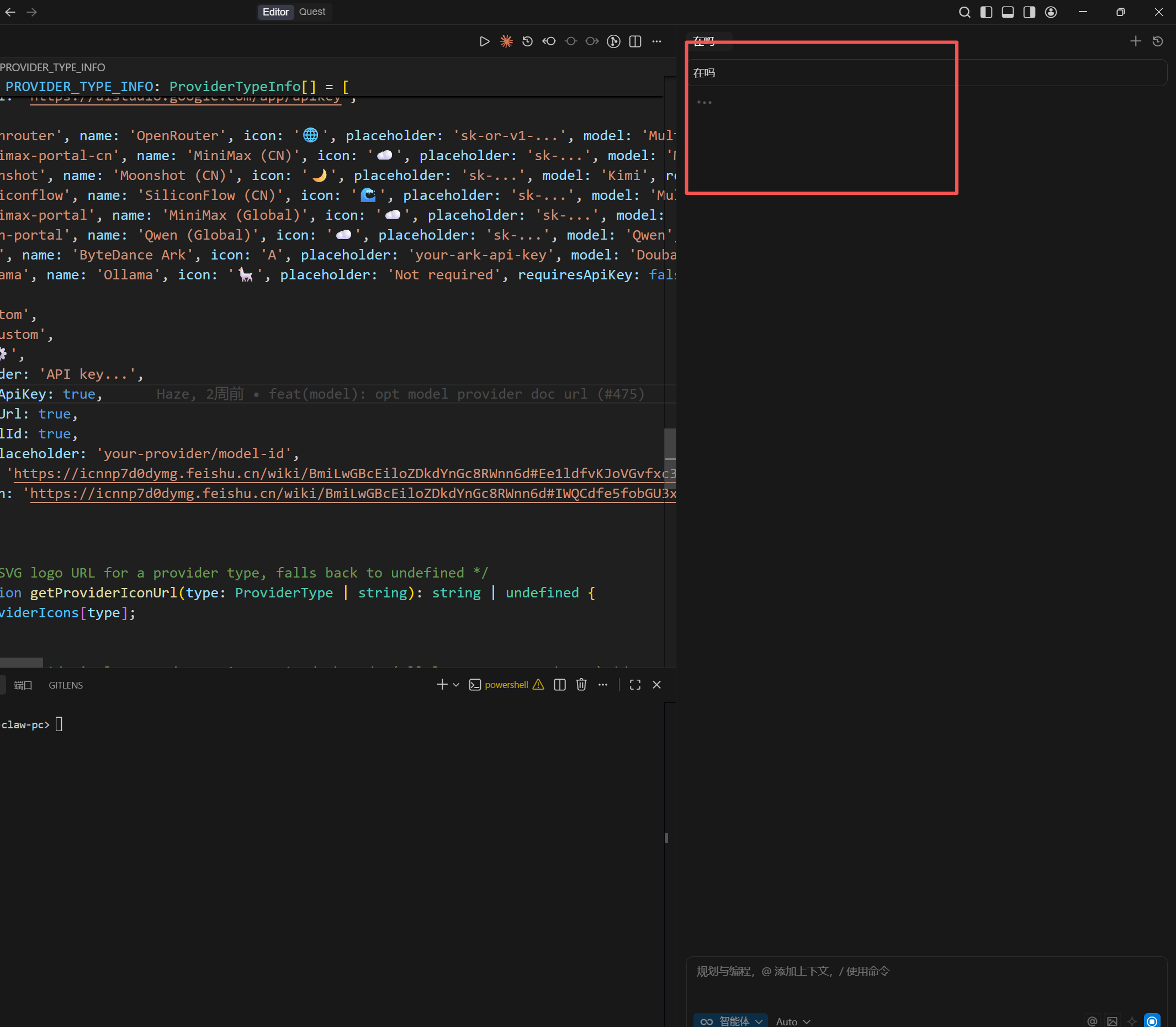
Task: Go to previous change arrow-circle icon
Action: [549, 41]
